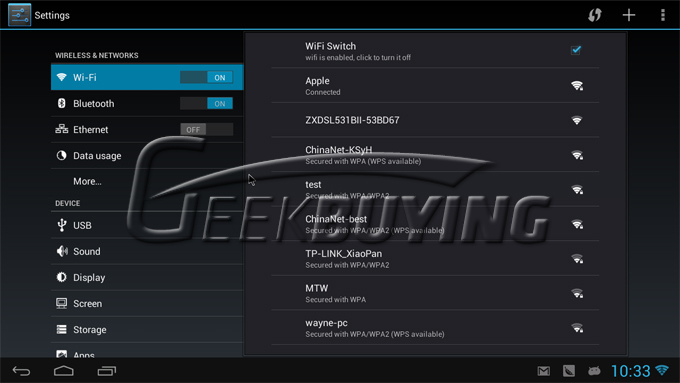680x383 pixels.
Task: Add a network with the plus icon
Action: click(629, 15)
